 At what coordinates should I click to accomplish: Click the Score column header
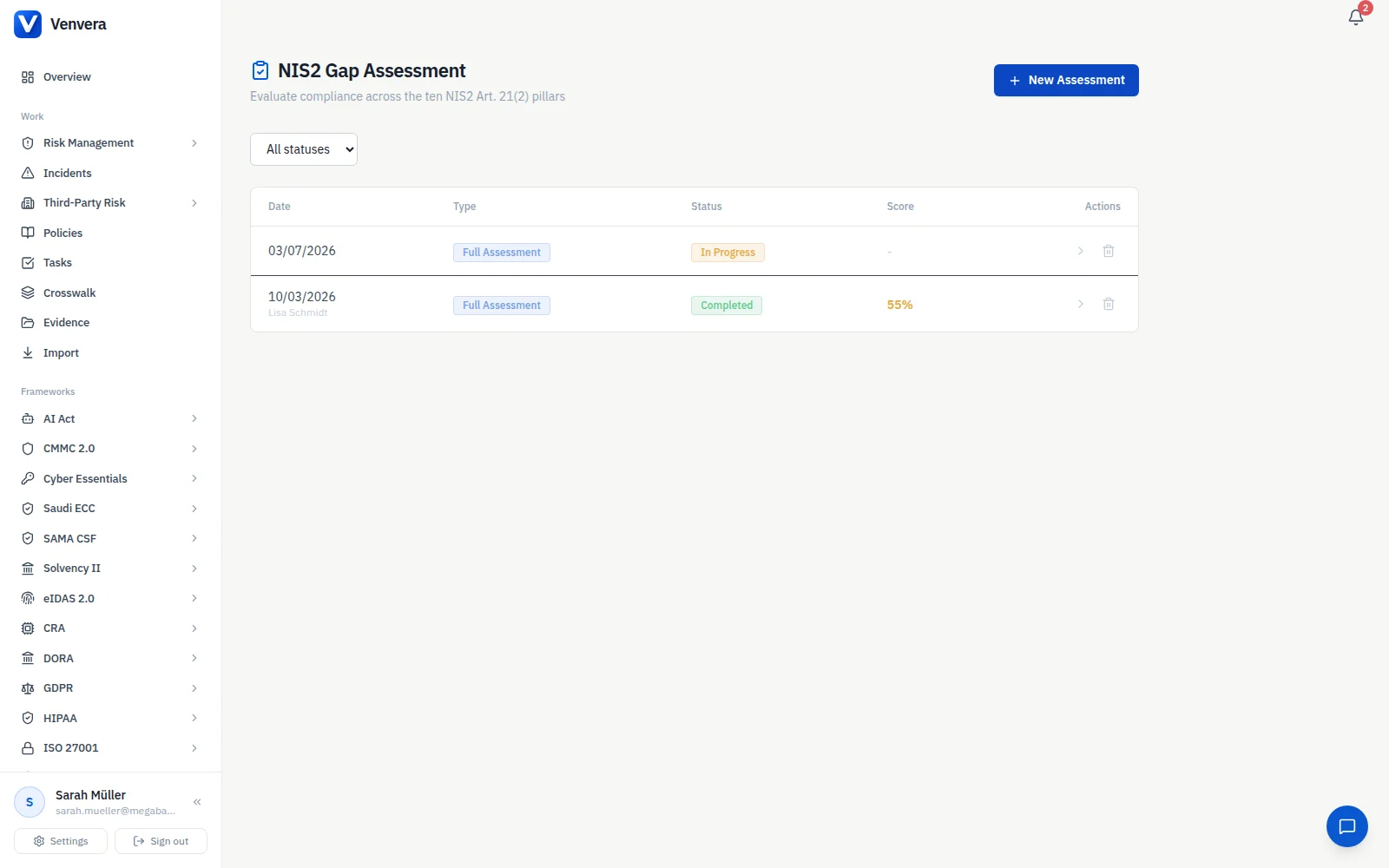[x=900, y=207]
